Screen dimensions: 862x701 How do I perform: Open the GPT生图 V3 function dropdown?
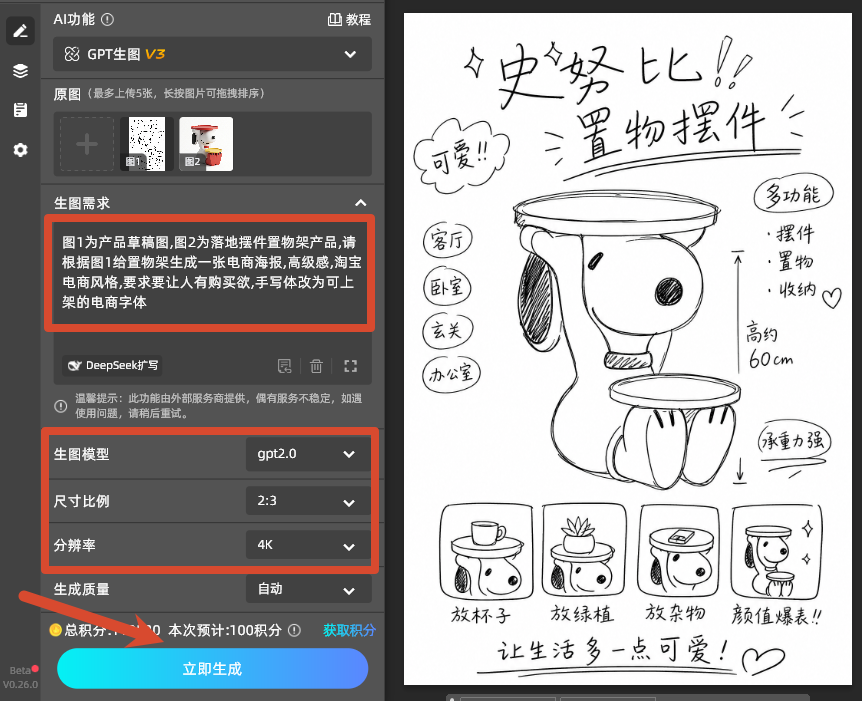coord(212,54)
